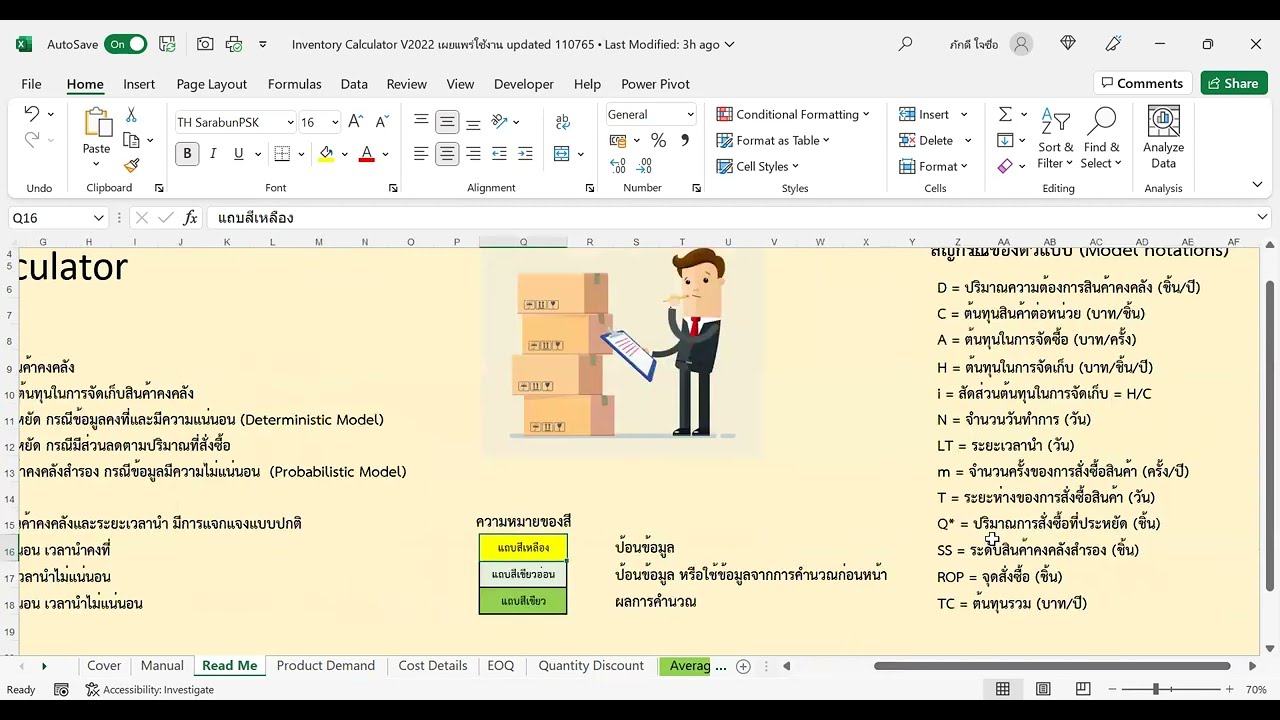The image size is (1280, 720).
Task: Open the Formulas ribbon tab
Action: (x=294, y=84)
